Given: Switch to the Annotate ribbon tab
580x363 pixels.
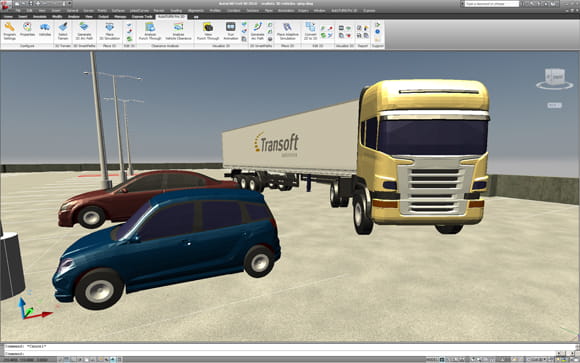Looking at the screenshot, I should [x=40, y=17].
